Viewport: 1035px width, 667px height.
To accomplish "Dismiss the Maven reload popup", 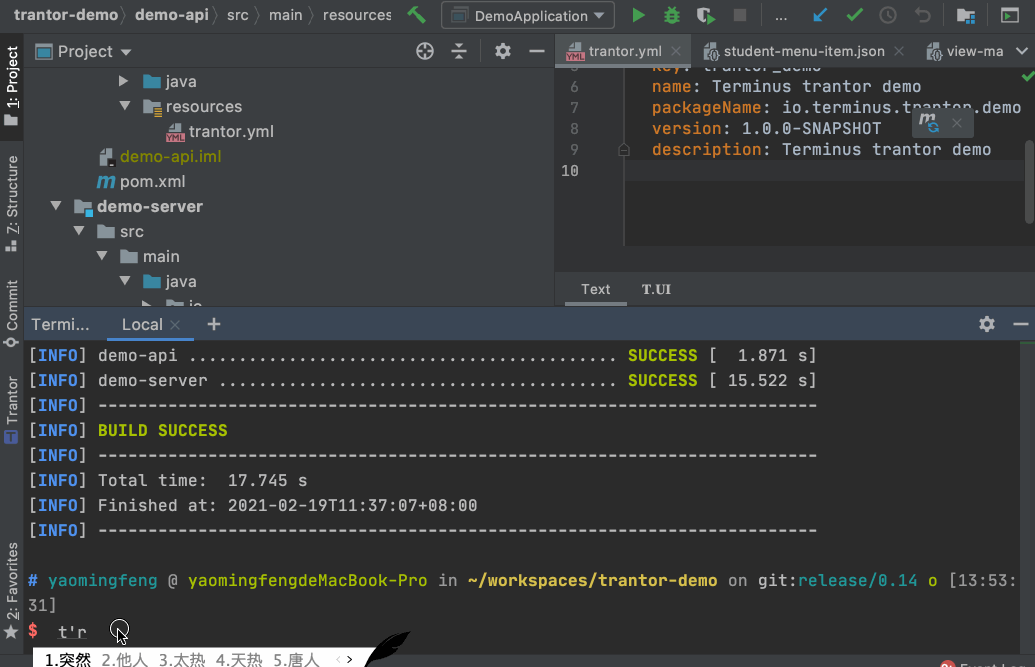I will pyautogui.click(x=956, y=123).
